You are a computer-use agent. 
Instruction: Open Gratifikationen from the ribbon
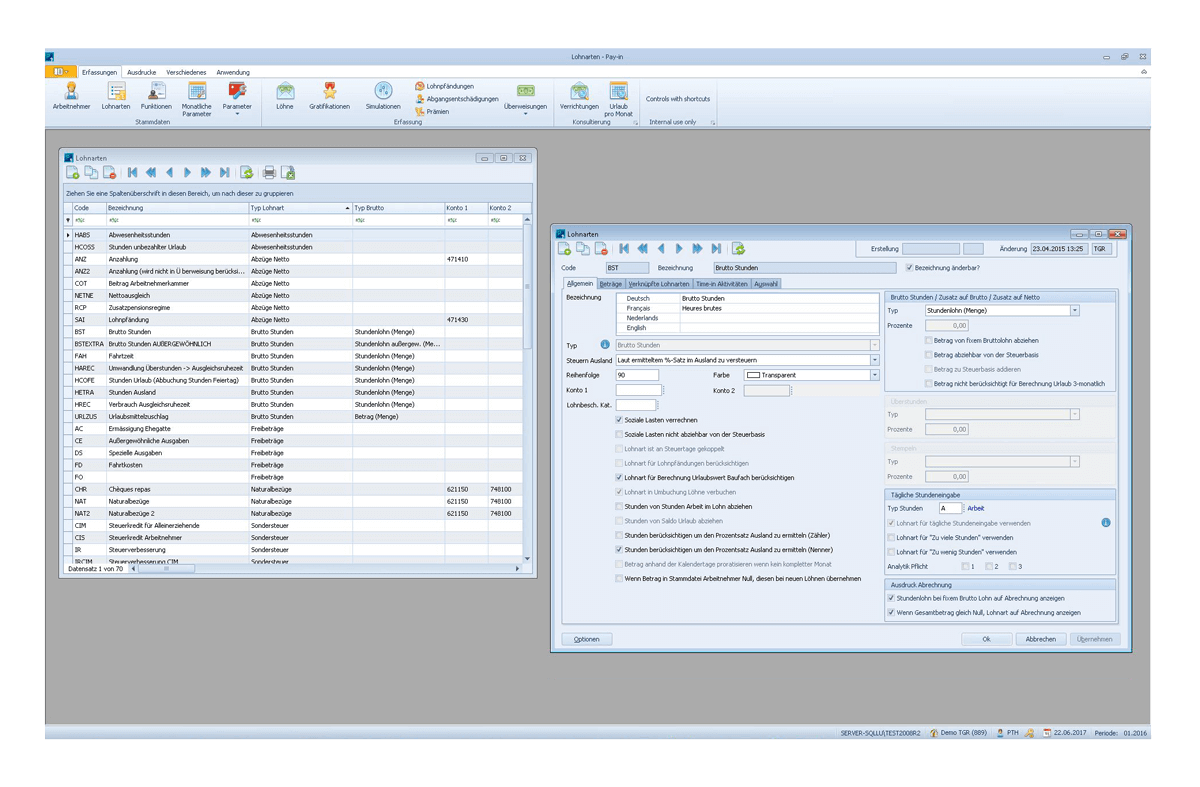click(329, 96)
